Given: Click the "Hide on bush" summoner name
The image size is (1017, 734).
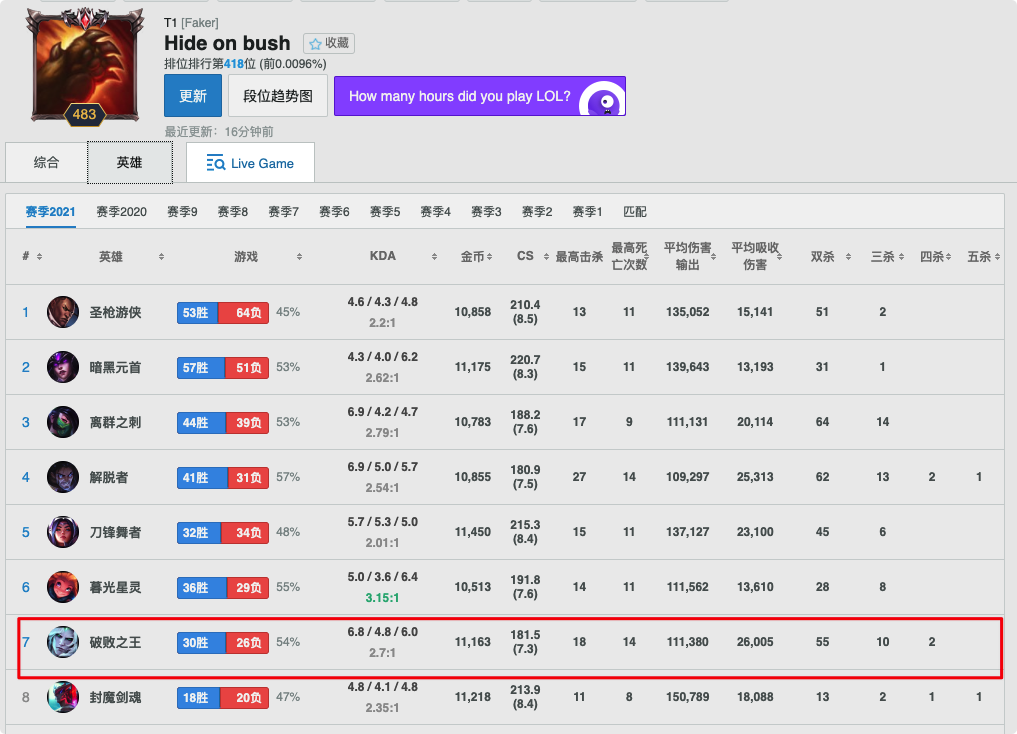Looking at the screenshot, I should (227, 43).
